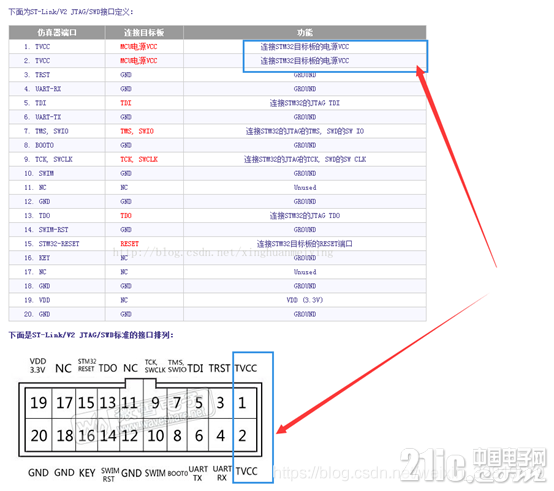Click the '连接STM32的JTAG TDO' function cell

pos(305,215)
